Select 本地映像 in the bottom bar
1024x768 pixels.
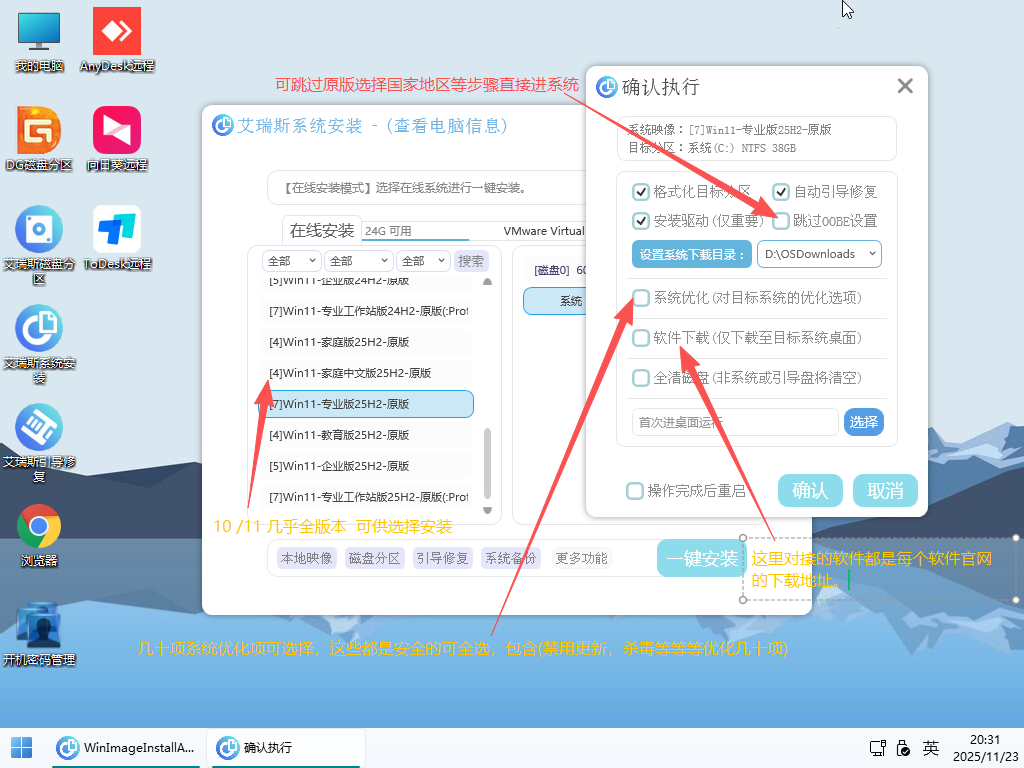tap(306, 558)
